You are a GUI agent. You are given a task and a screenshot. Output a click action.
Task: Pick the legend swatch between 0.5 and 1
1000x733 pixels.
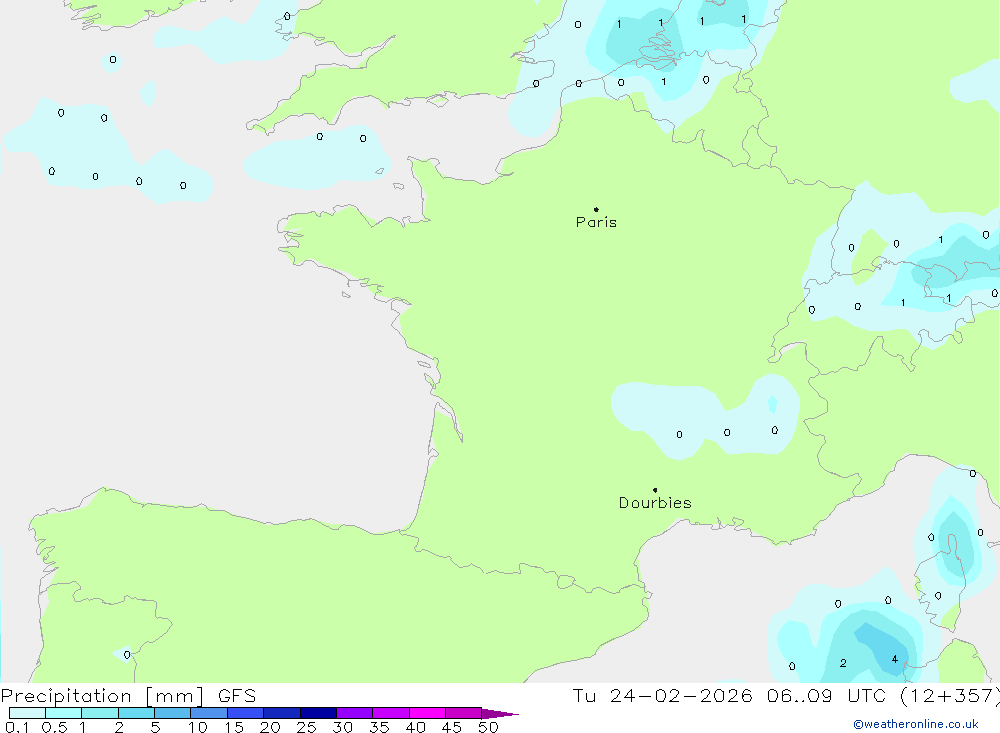(x=64, y=713)
